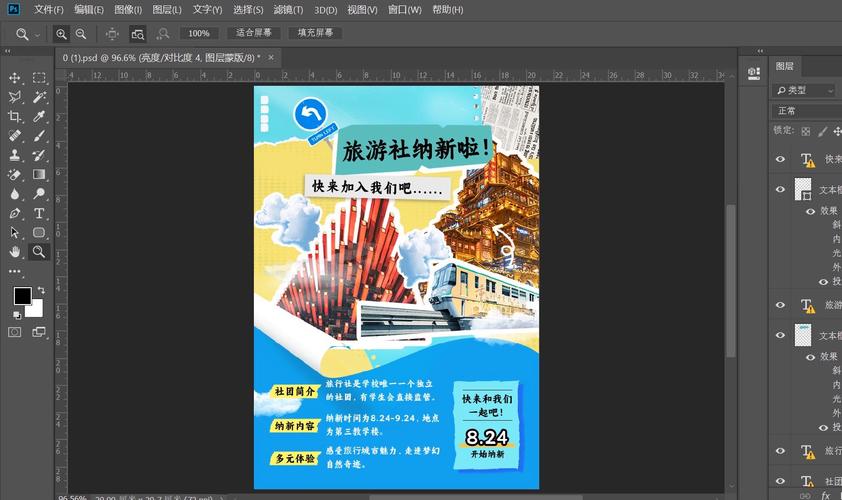Viewport: 842px width, 500px height.
Task: Toggle resize windows to fit option
Action: click(112, 34)
